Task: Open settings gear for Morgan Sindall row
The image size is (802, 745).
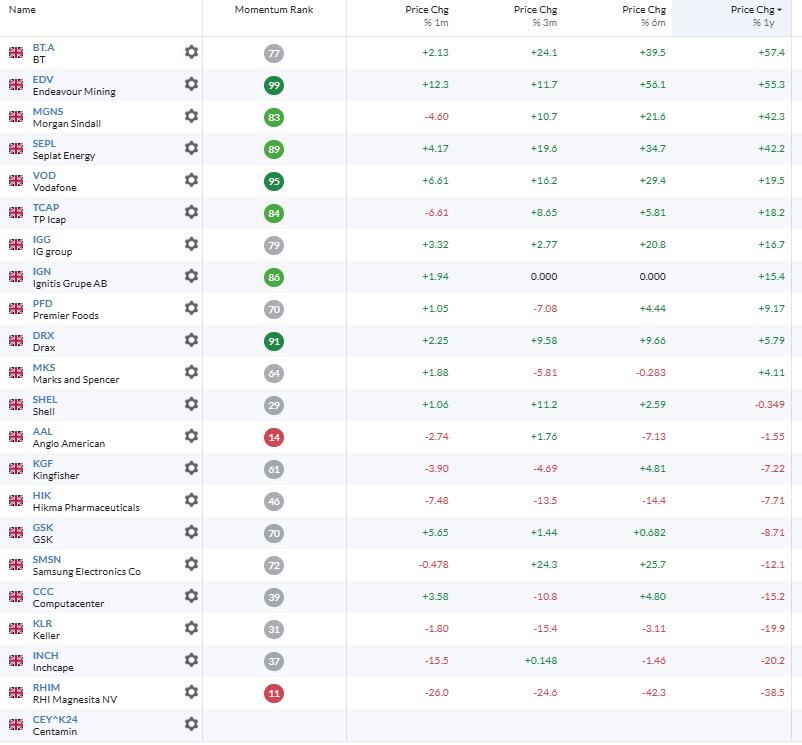Action: (x=191, y=116)
